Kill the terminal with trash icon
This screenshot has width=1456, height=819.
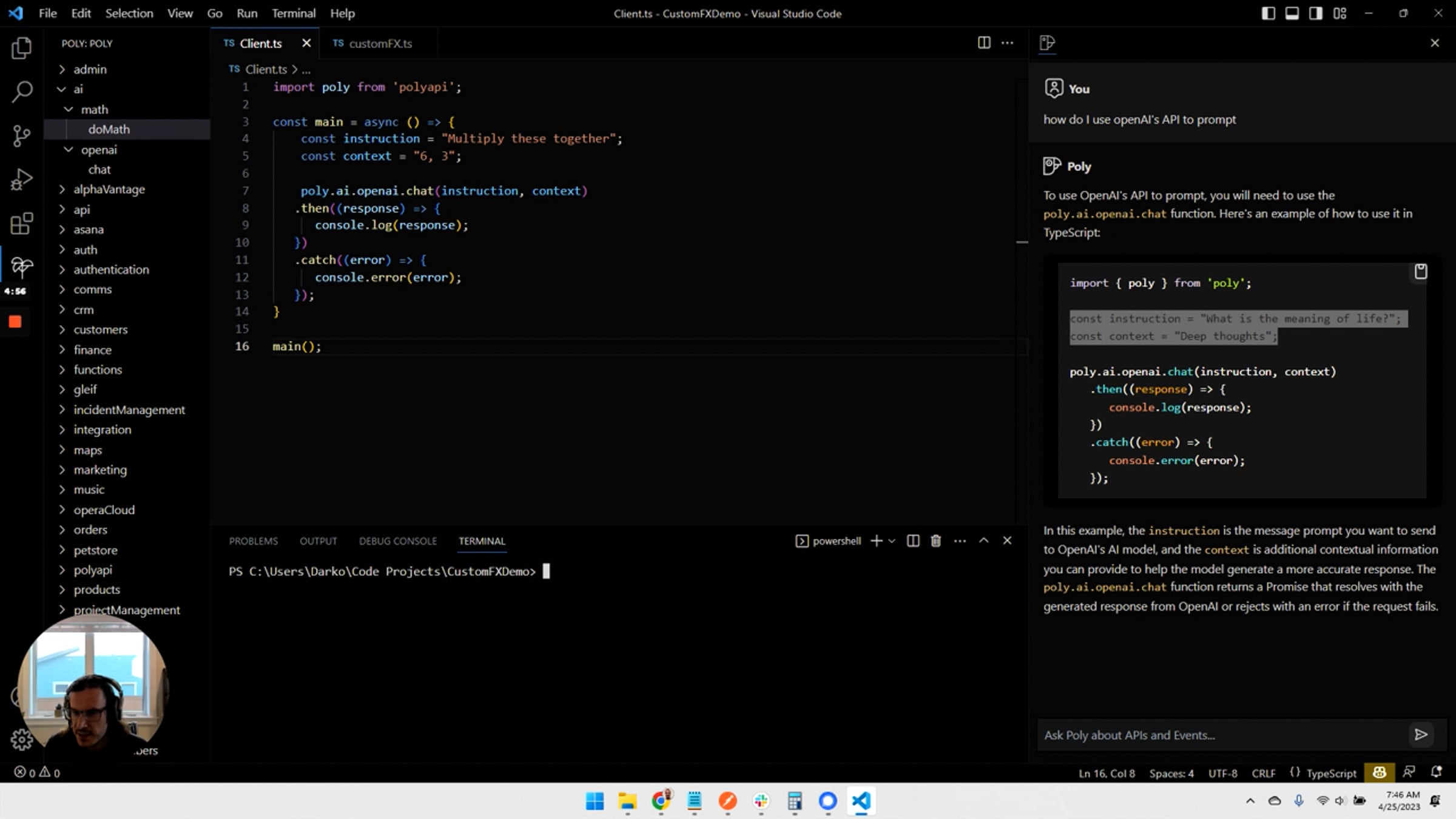(935, 541)
